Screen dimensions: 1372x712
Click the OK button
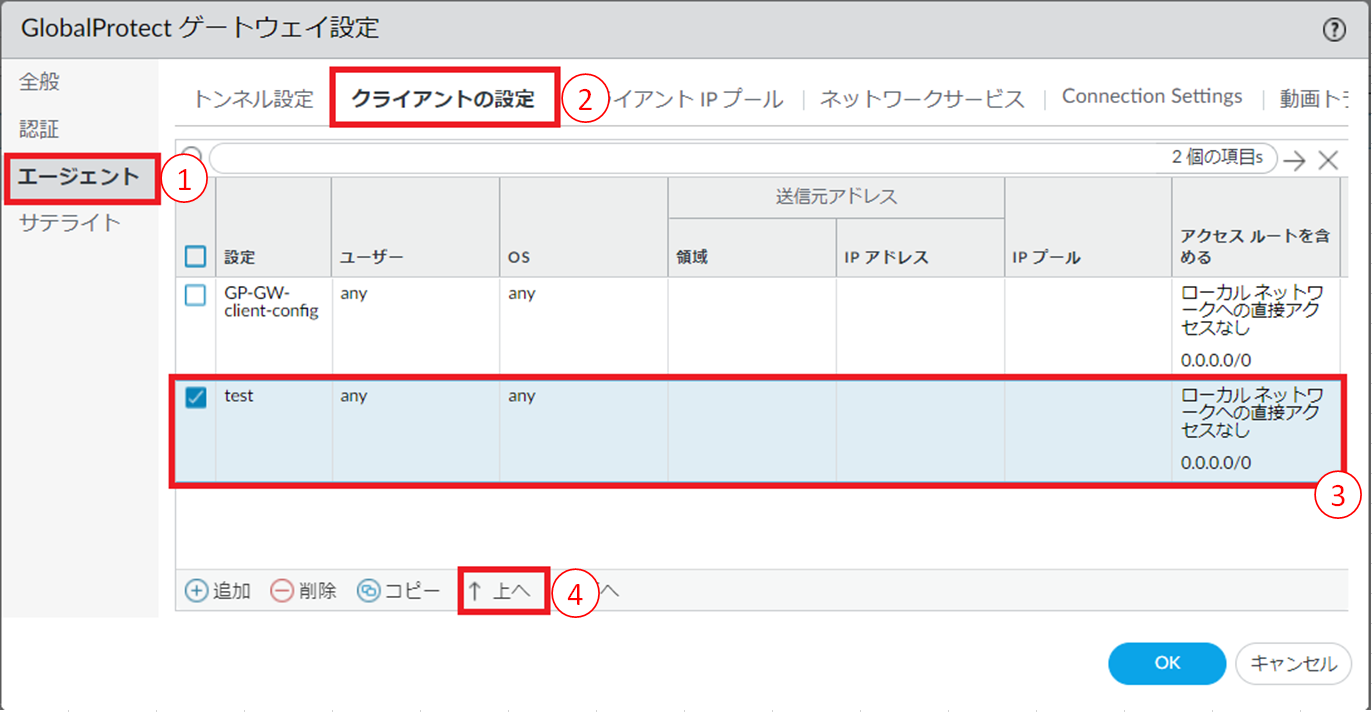[x=1167, y=662]
